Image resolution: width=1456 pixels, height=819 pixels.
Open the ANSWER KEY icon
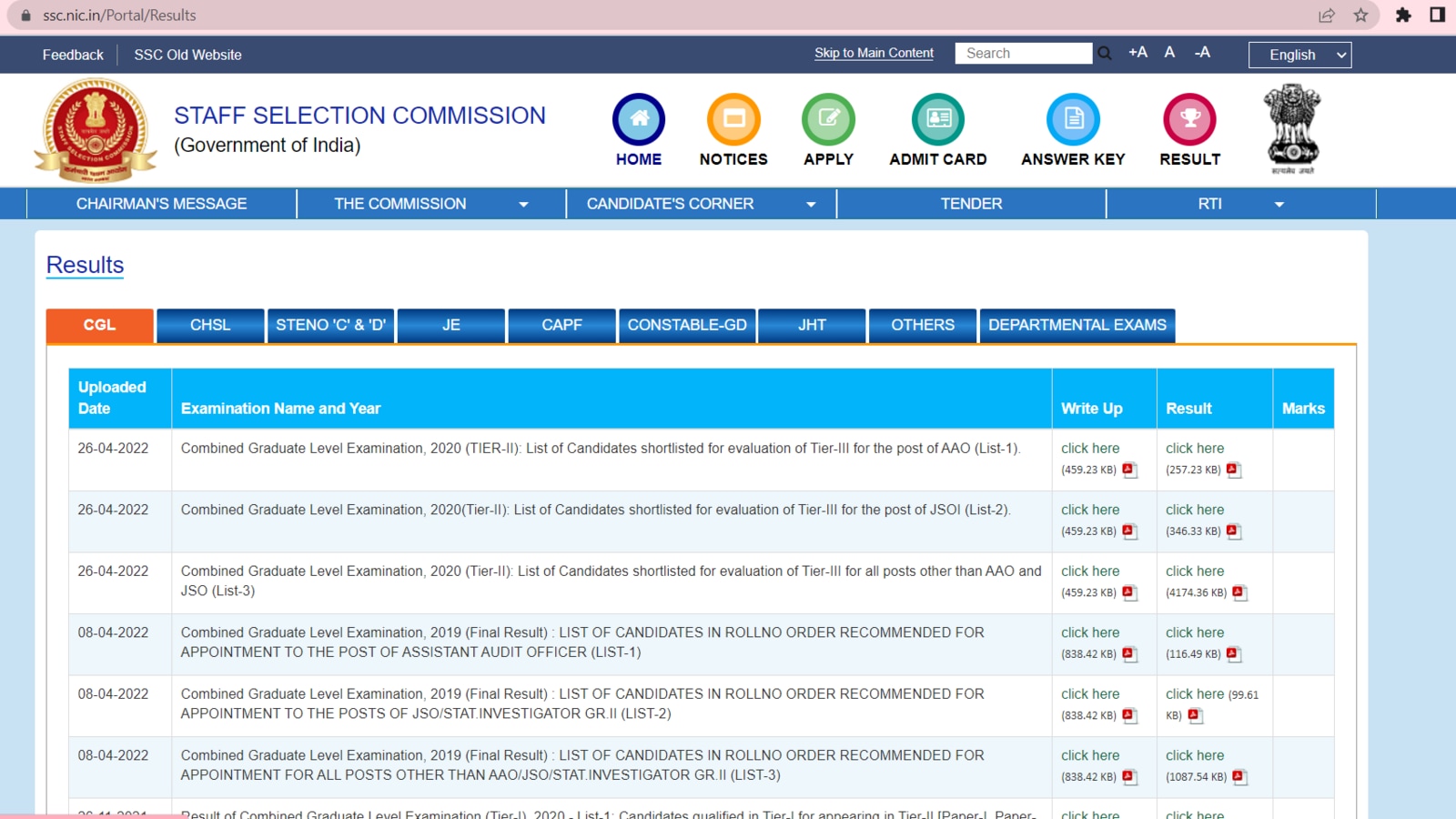(1073, 119)
